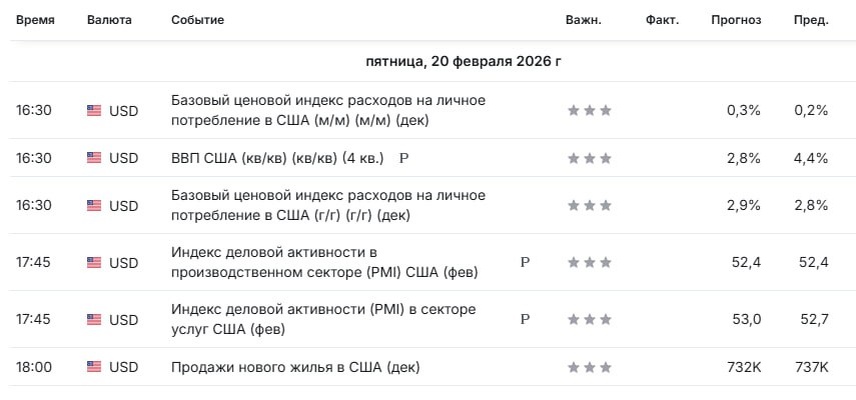Click preliminary 'P' icon in manufacturing PMI row
856x400 pixels.
click(525, 262)
